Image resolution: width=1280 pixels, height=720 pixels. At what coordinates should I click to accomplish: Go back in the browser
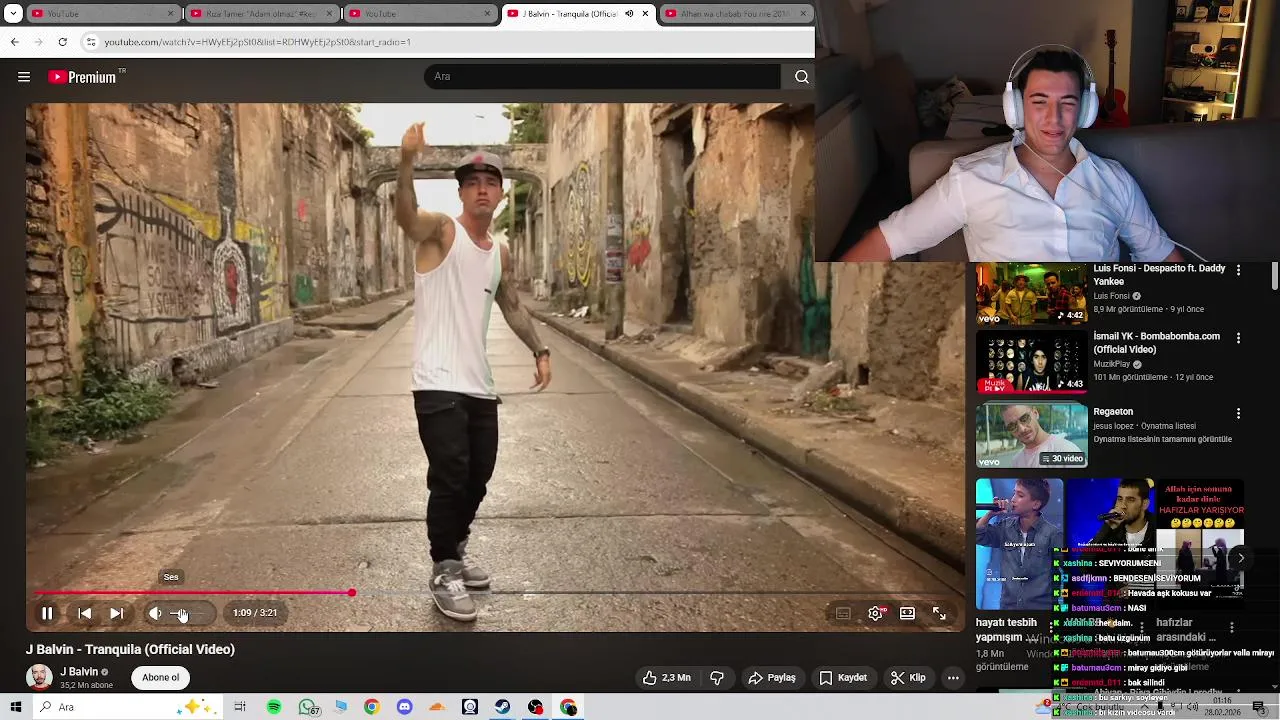point(14,42)
